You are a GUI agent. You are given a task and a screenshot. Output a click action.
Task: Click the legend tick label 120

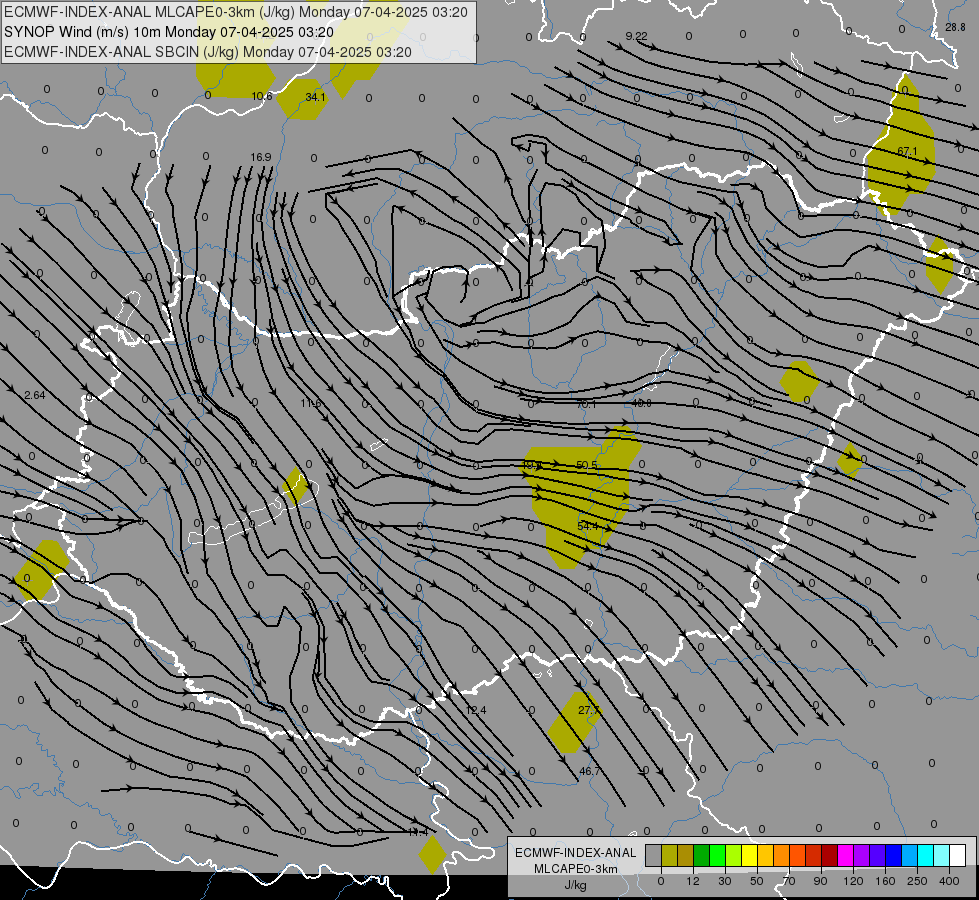pos(853,881)
